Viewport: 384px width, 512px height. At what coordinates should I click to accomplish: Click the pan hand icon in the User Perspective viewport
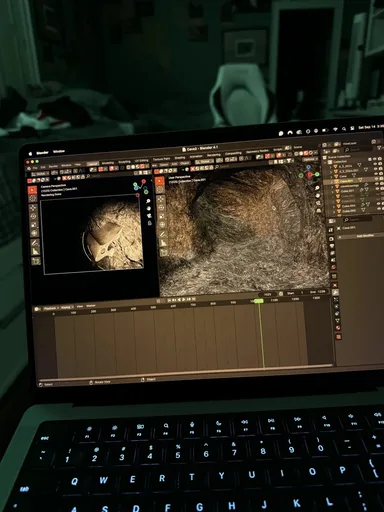(x=318, y=195)
